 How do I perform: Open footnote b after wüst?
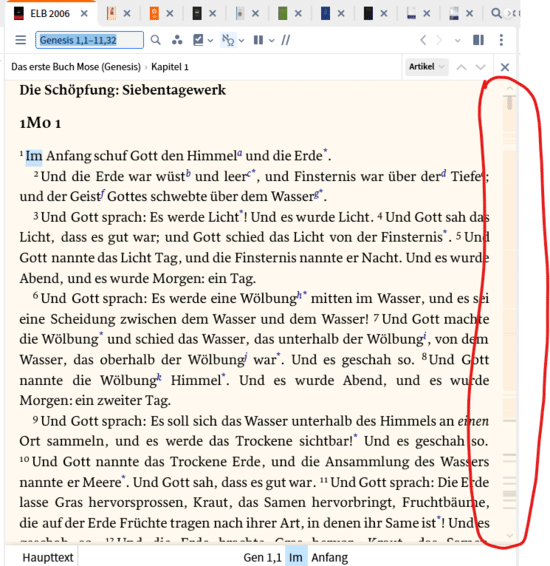click(188, 173)
